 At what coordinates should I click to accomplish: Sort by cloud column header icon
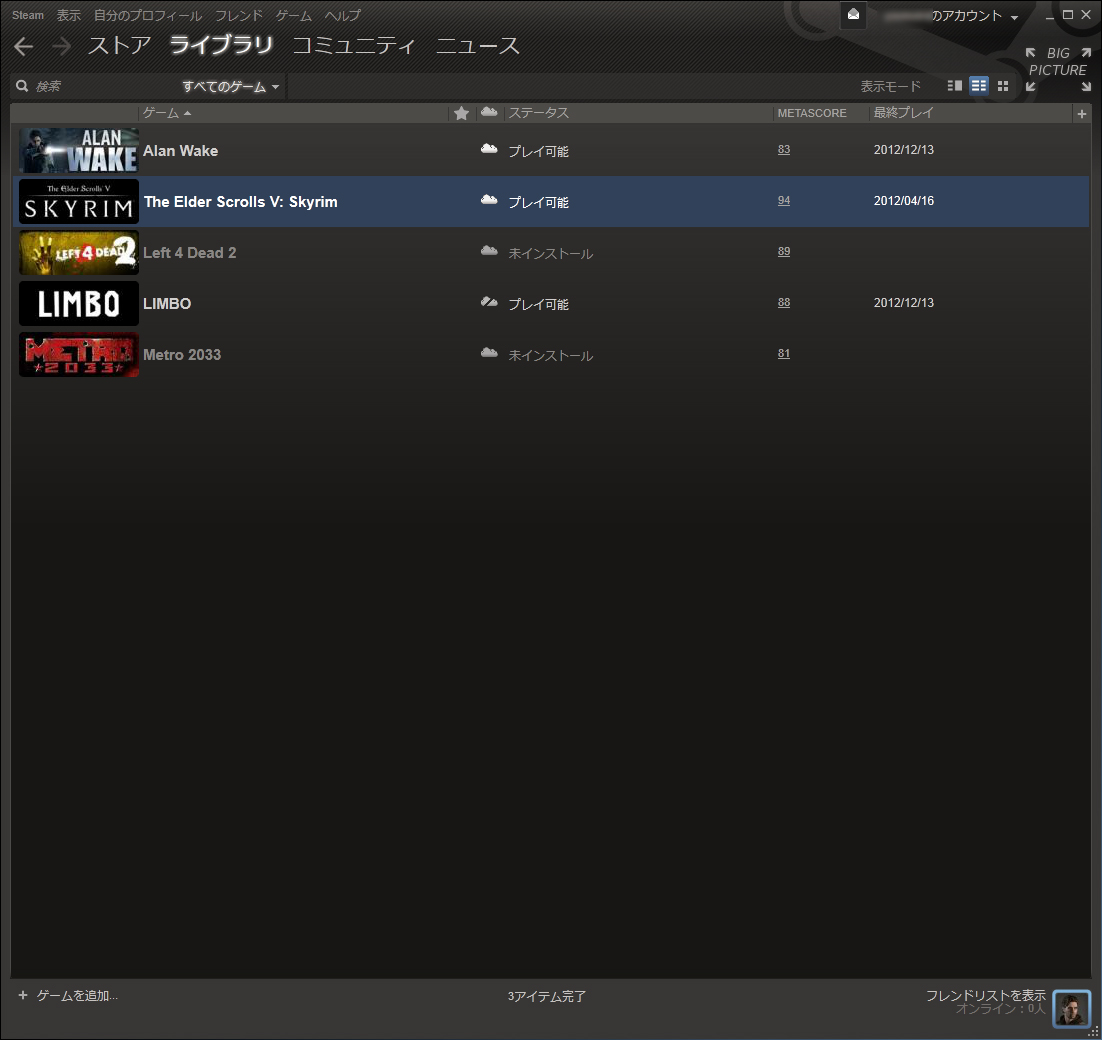click(489, 112)
